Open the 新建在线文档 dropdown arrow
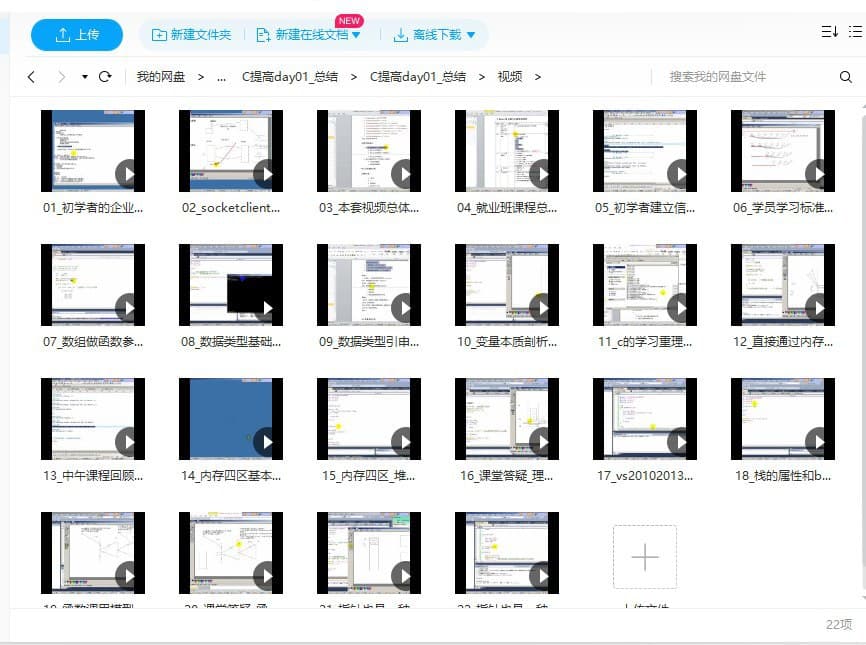 coord(355,33)
